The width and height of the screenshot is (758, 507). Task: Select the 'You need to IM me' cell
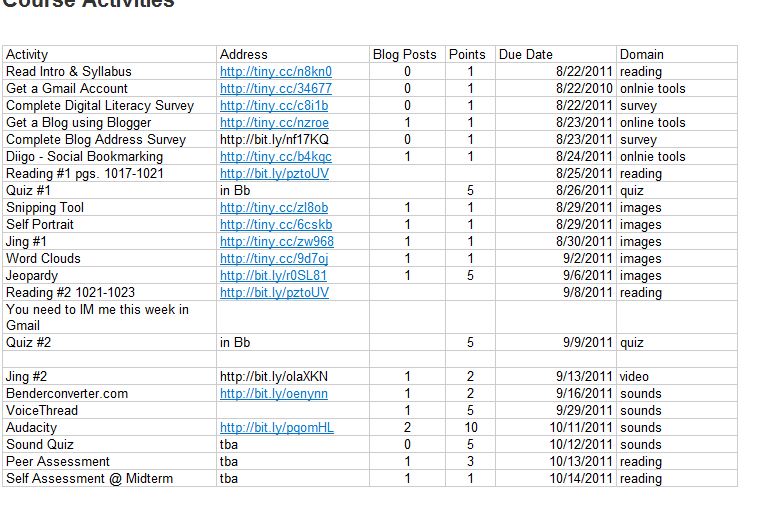coord(109,317)
